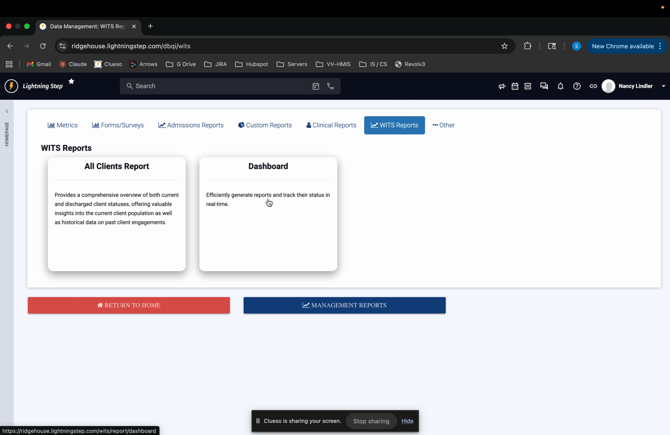
Task: Select the Forms/Surveys tab
Action: pyautogui.click(x=118, y=125)
